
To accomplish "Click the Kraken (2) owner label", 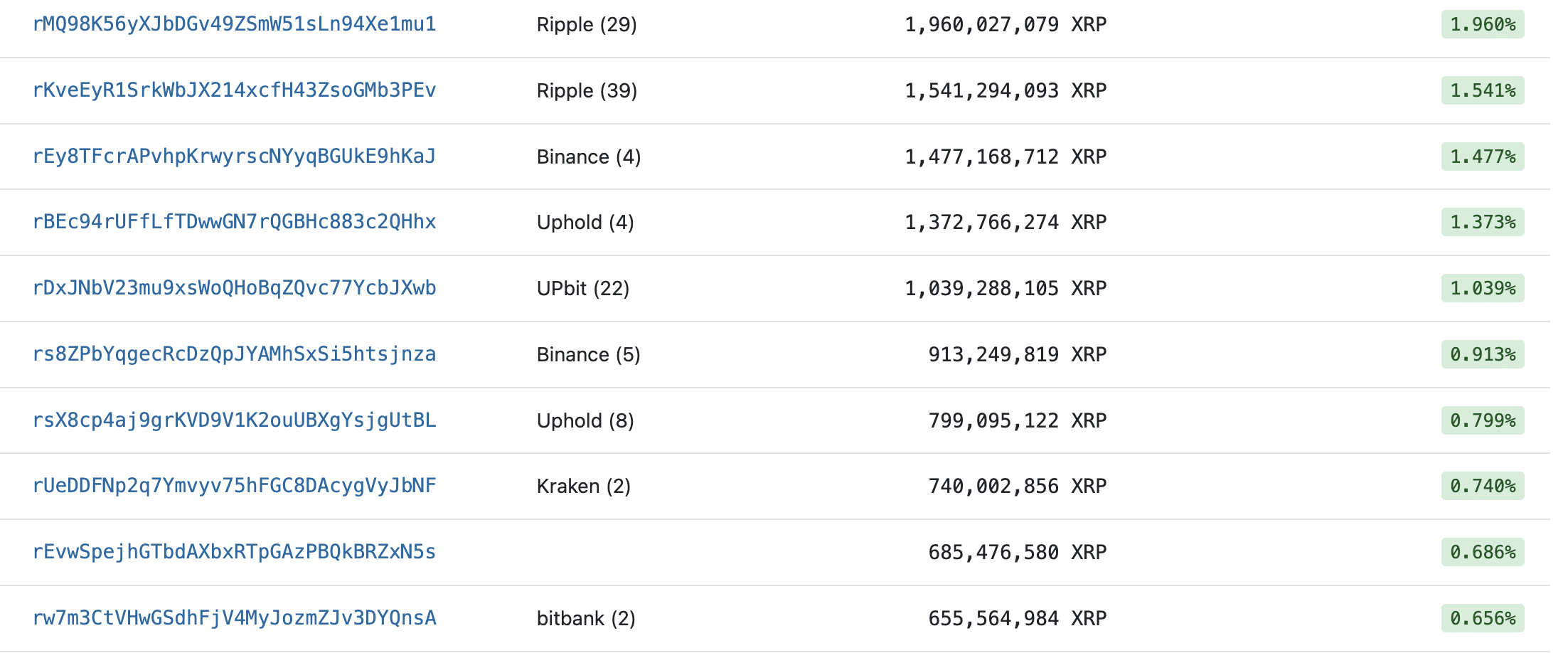I will (x=584, y=487).
